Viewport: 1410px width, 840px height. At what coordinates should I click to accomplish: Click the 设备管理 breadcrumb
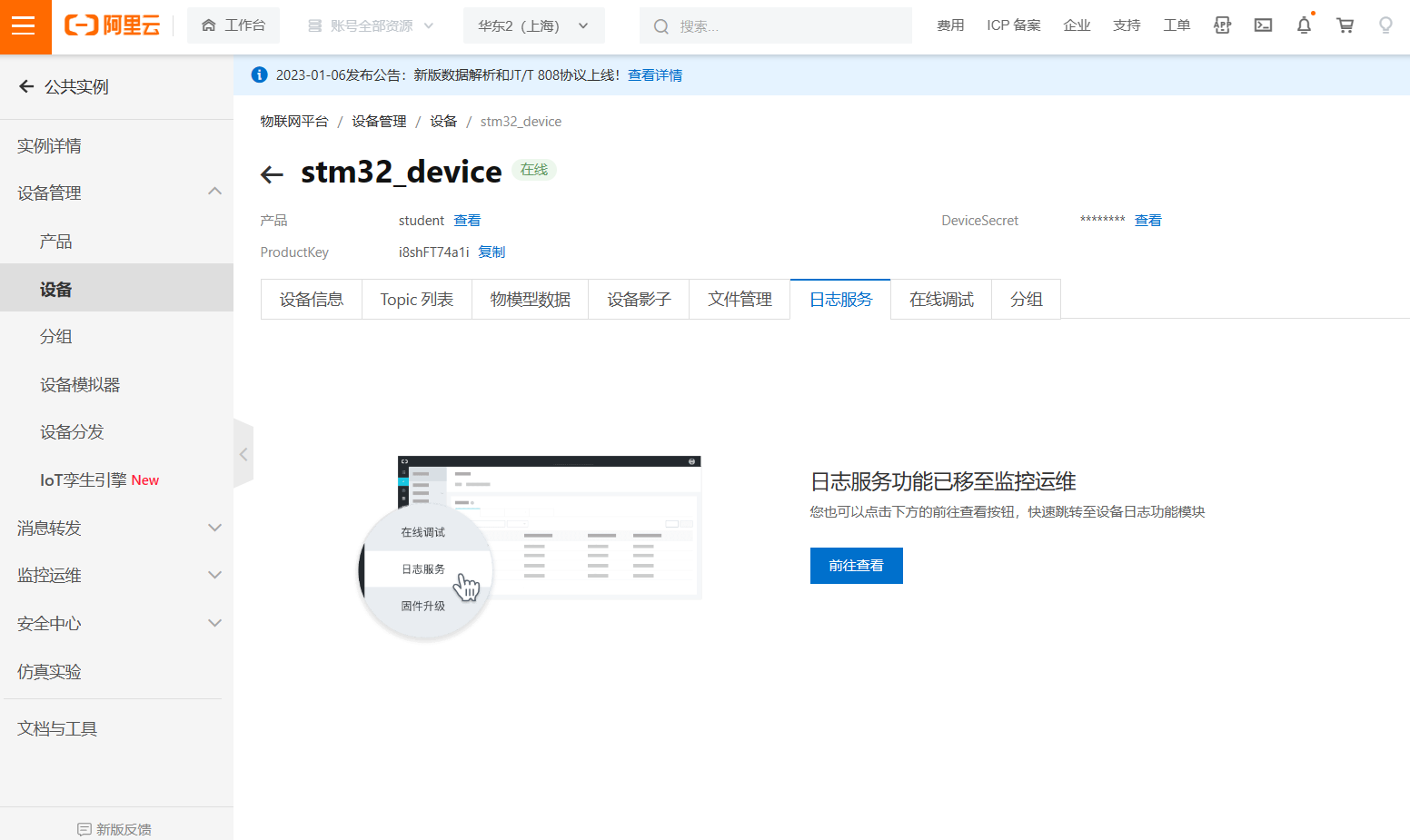pos(380,122)
